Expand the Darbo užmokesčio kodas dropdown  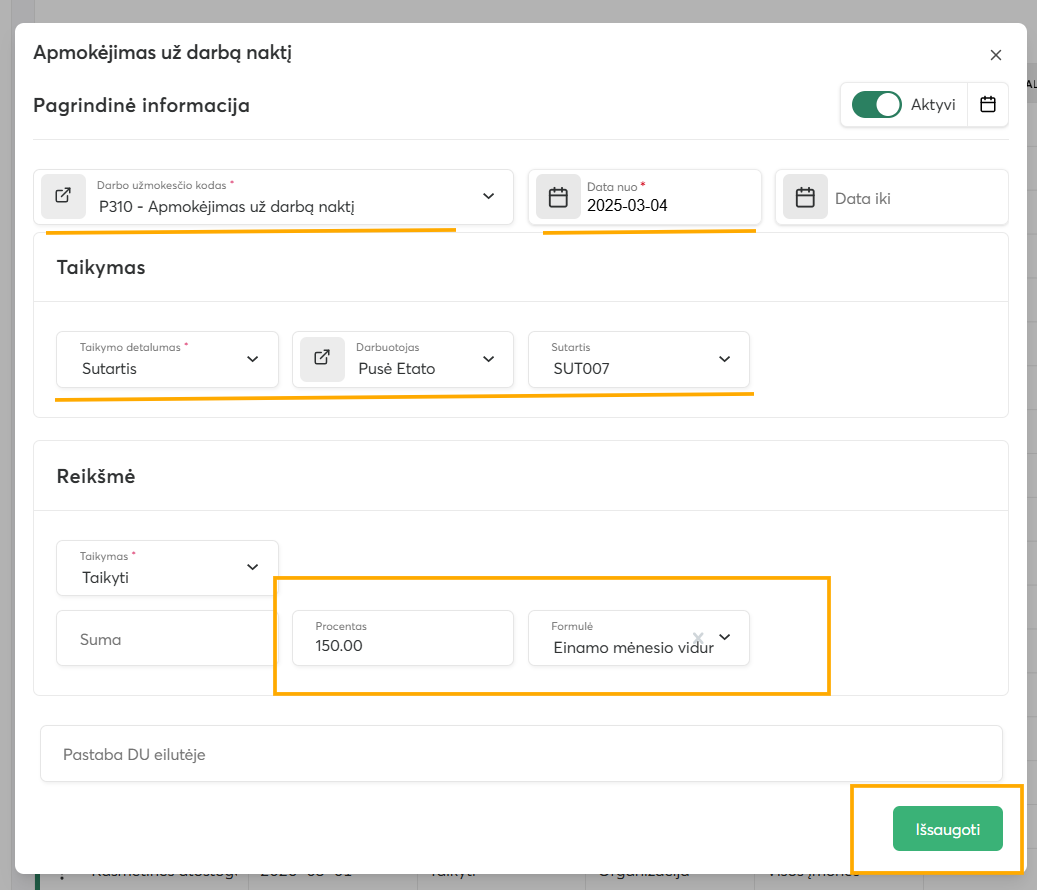click(x=489, y=196)
